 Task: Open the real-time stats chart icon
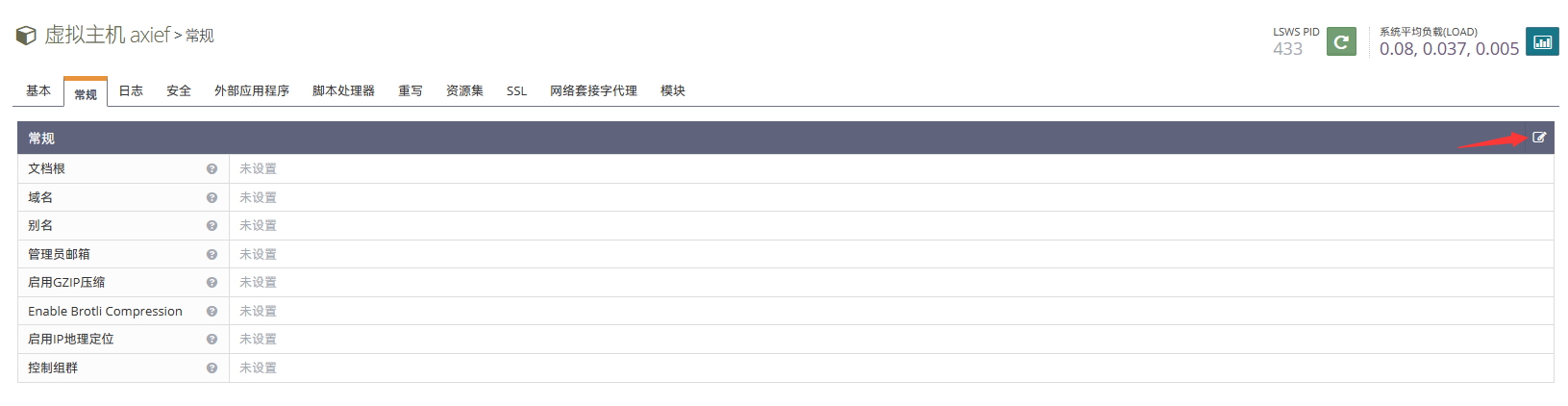(1542, 41)
